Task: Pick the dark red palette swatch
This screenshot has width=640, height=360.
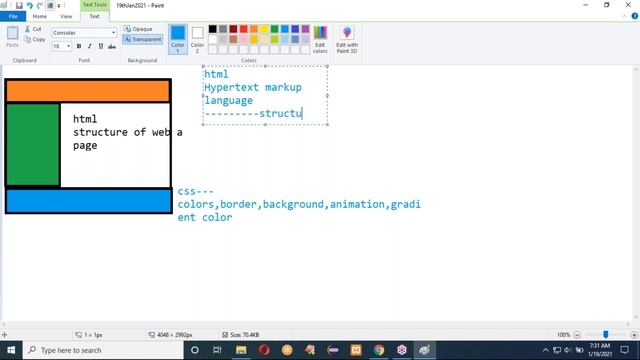Action: (x=233, y=29)
